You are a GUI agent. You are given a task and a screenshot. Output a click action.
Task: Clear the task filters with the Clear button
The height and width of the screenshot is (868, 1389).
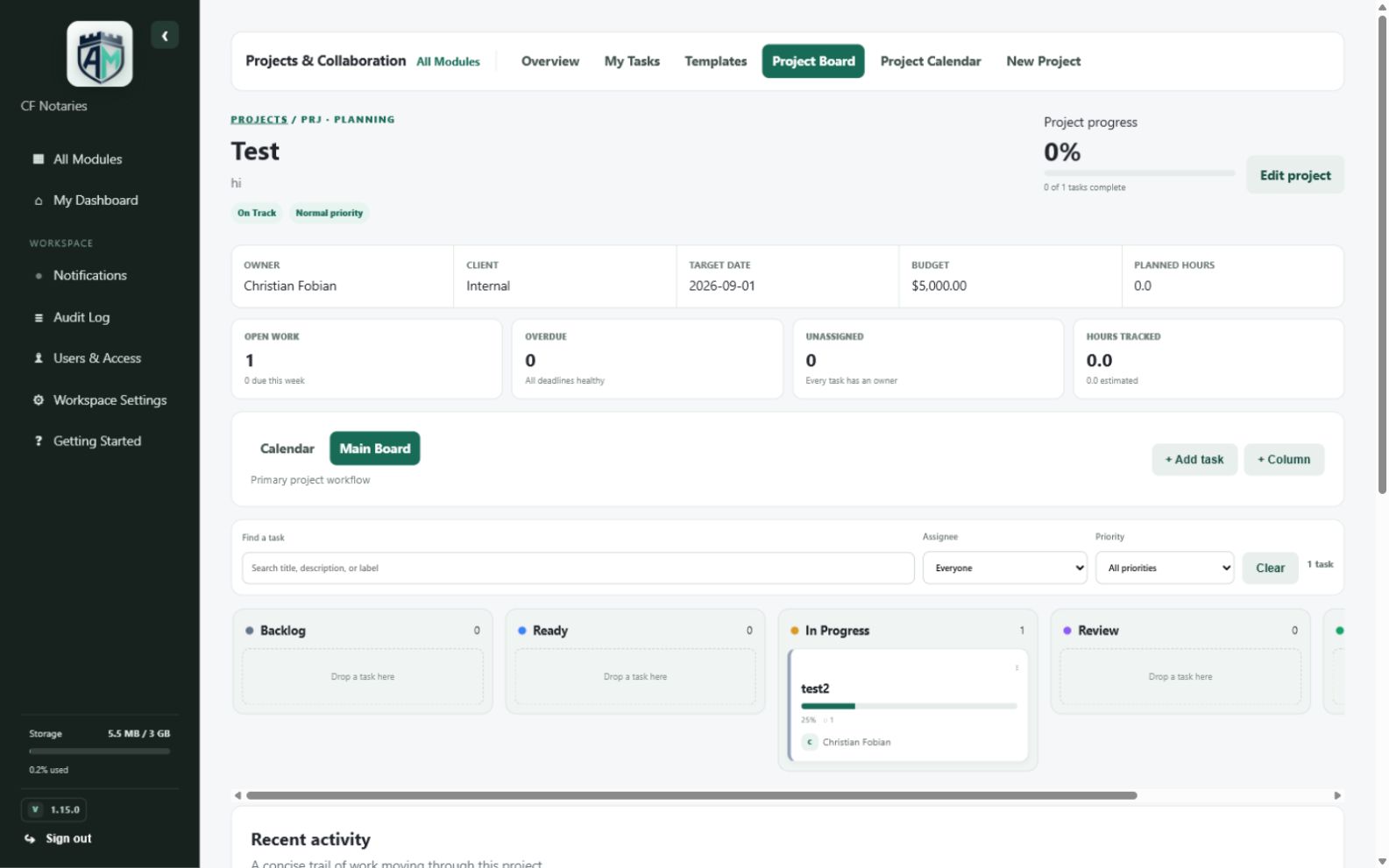(1270, 568)
